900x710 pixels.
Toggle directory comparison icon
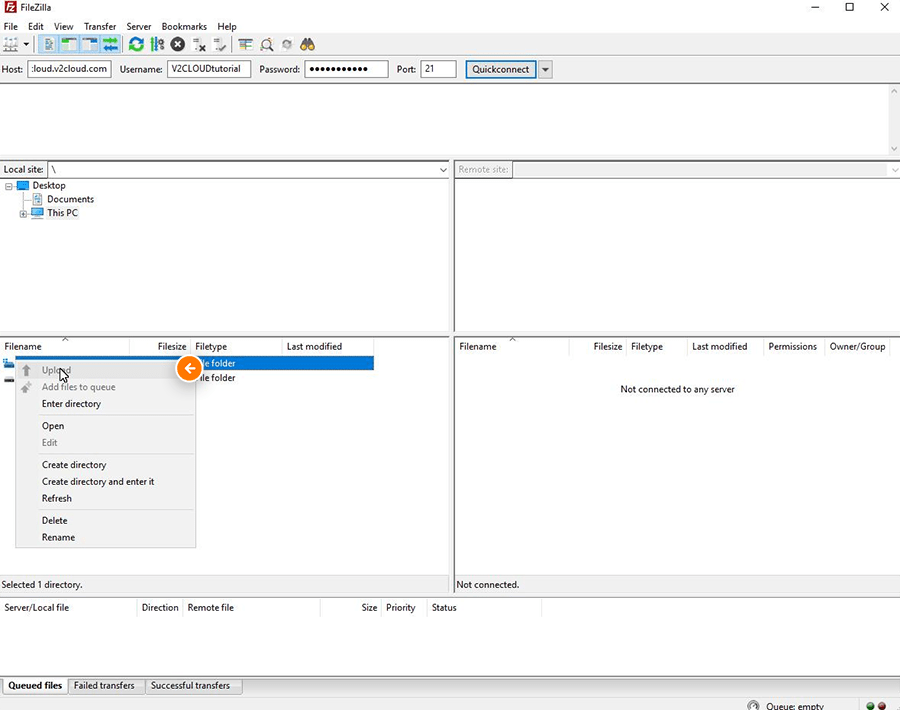click(266, 44)
